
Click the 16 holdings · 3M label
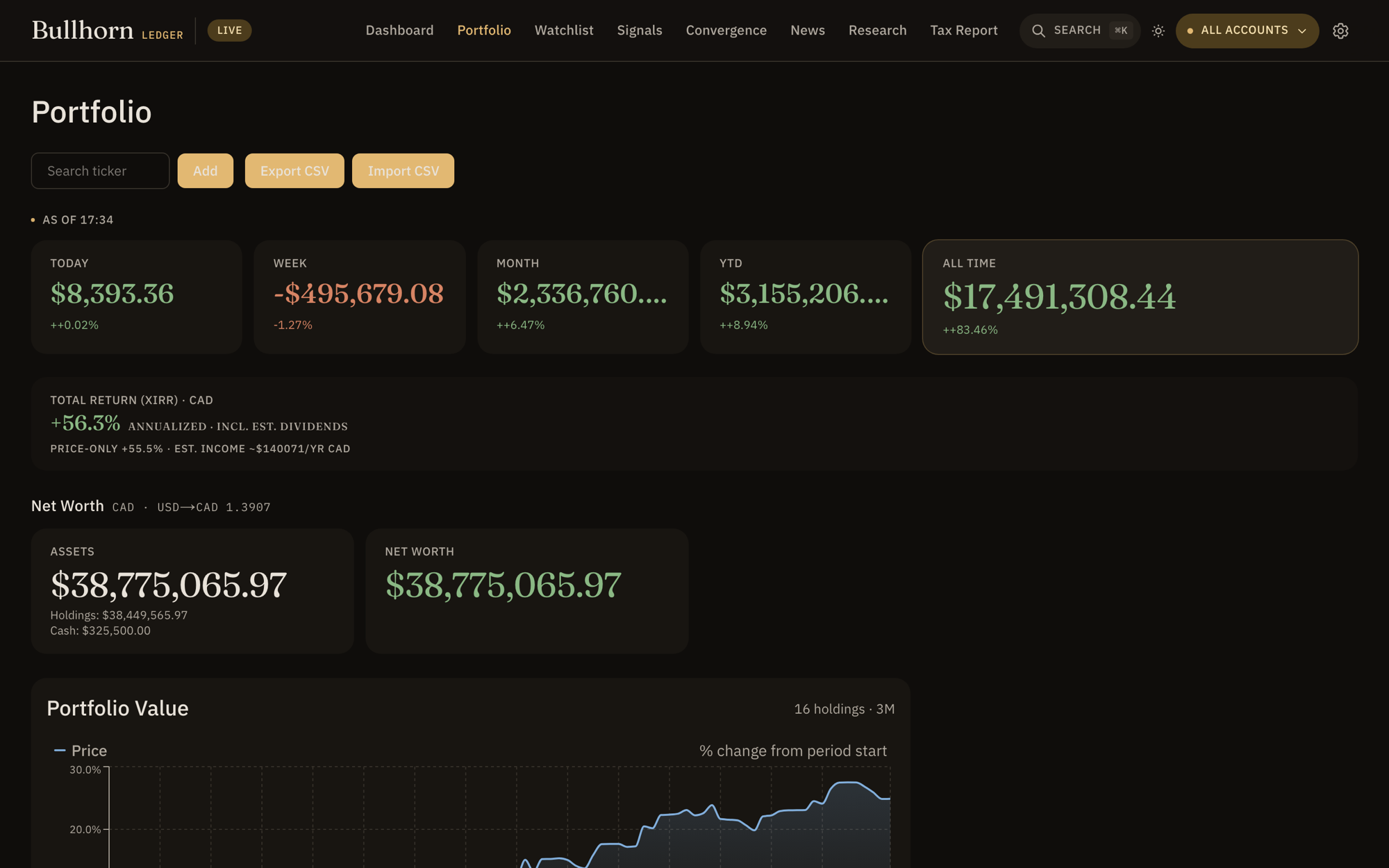pyautogui.click(x=845, y=709)
